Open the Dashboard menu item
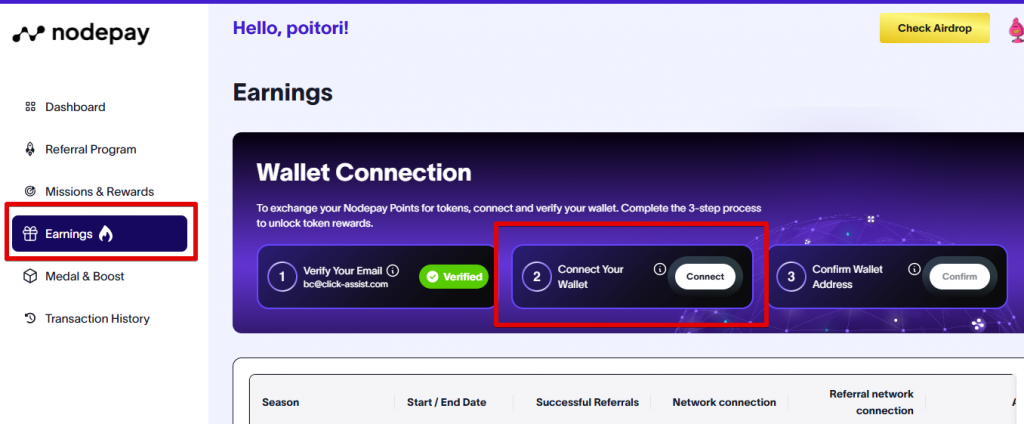The width and height of the screenshot is (1024, 424). (75, 107)
